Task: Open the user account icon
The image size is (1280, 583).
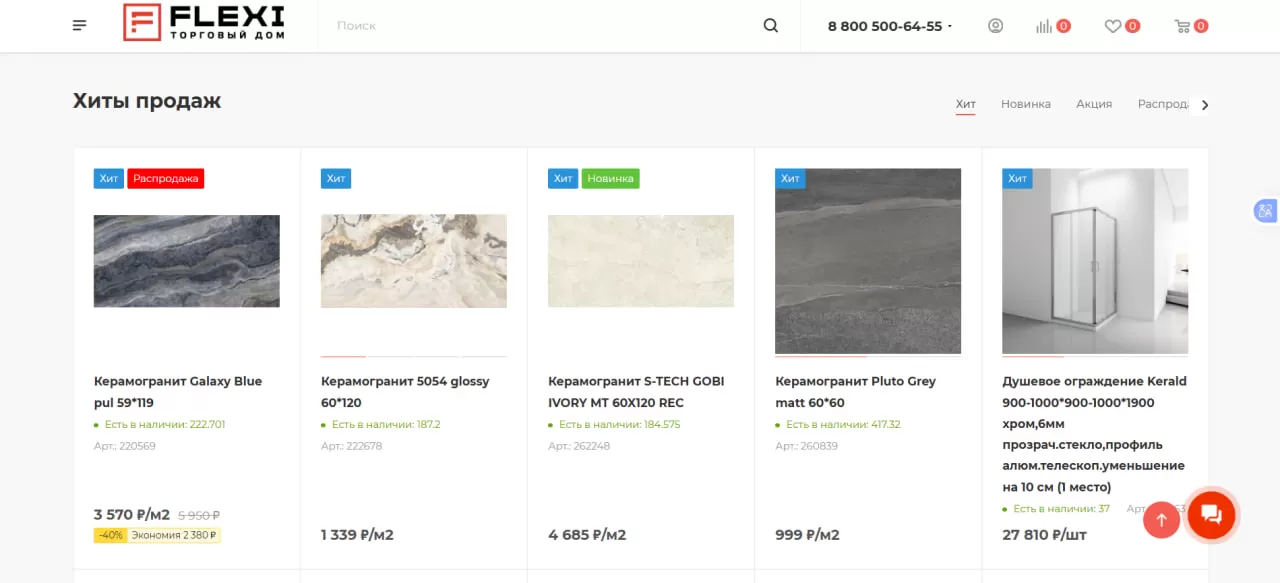Action: [995, 26]
